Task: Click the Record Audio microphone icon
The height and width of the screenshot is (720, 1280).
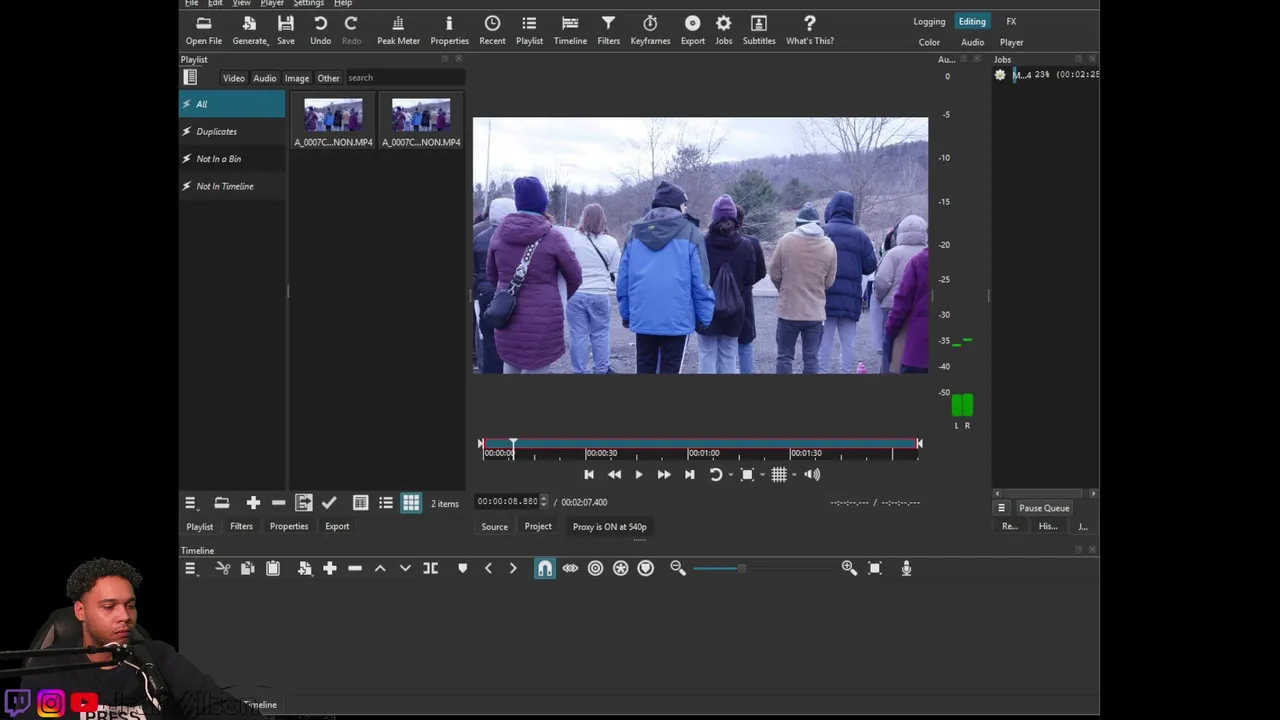Action: [x=906, y=568]
